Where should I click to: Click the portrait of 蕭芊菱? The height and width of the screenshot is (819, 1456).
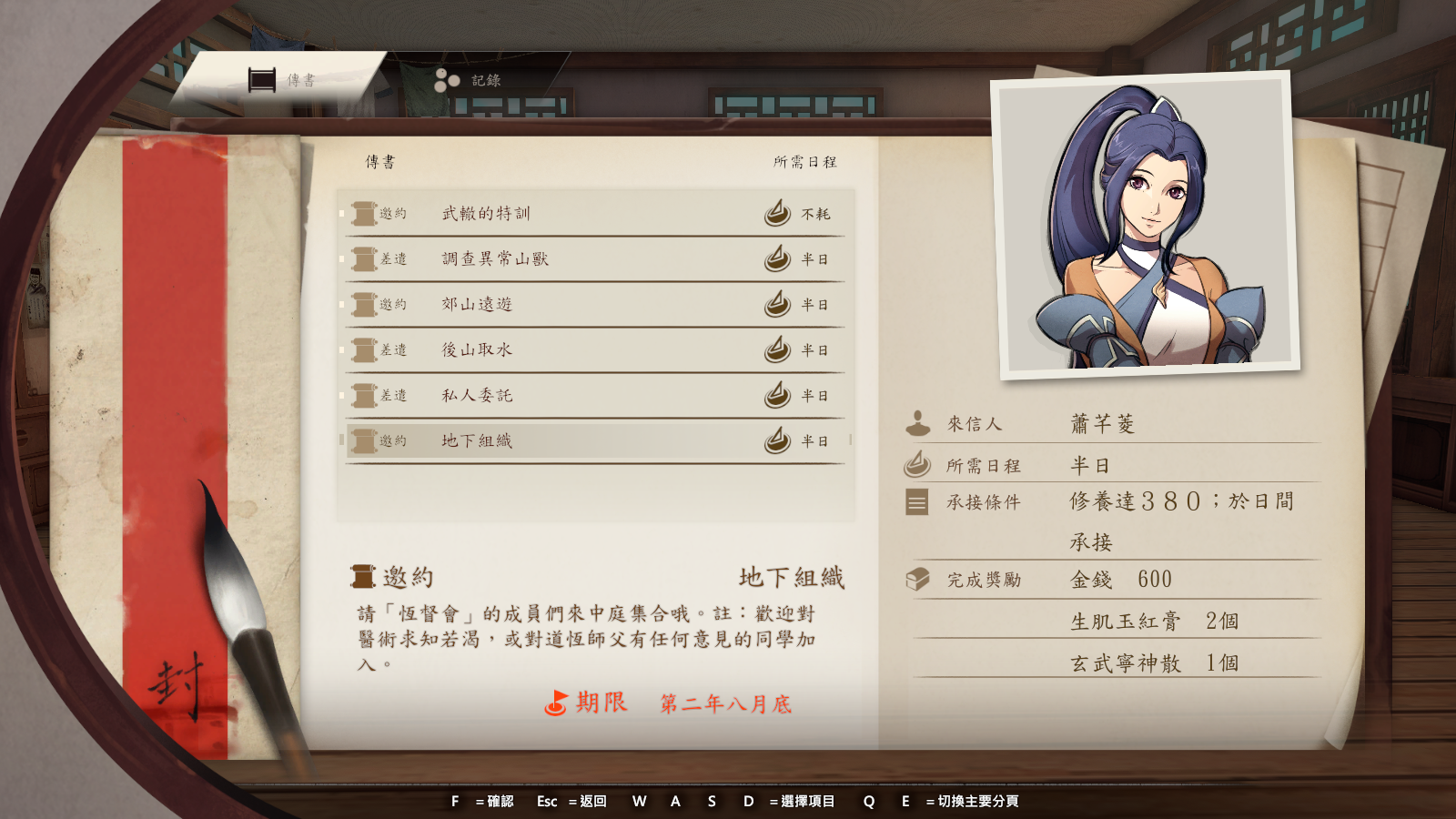[1146, 224]
